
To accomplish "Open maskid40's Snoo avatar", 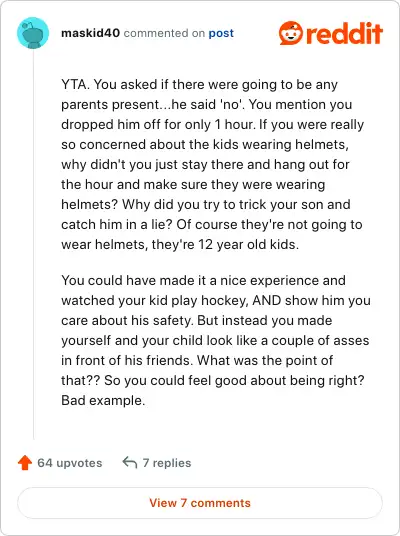I will tap(33, 33).
